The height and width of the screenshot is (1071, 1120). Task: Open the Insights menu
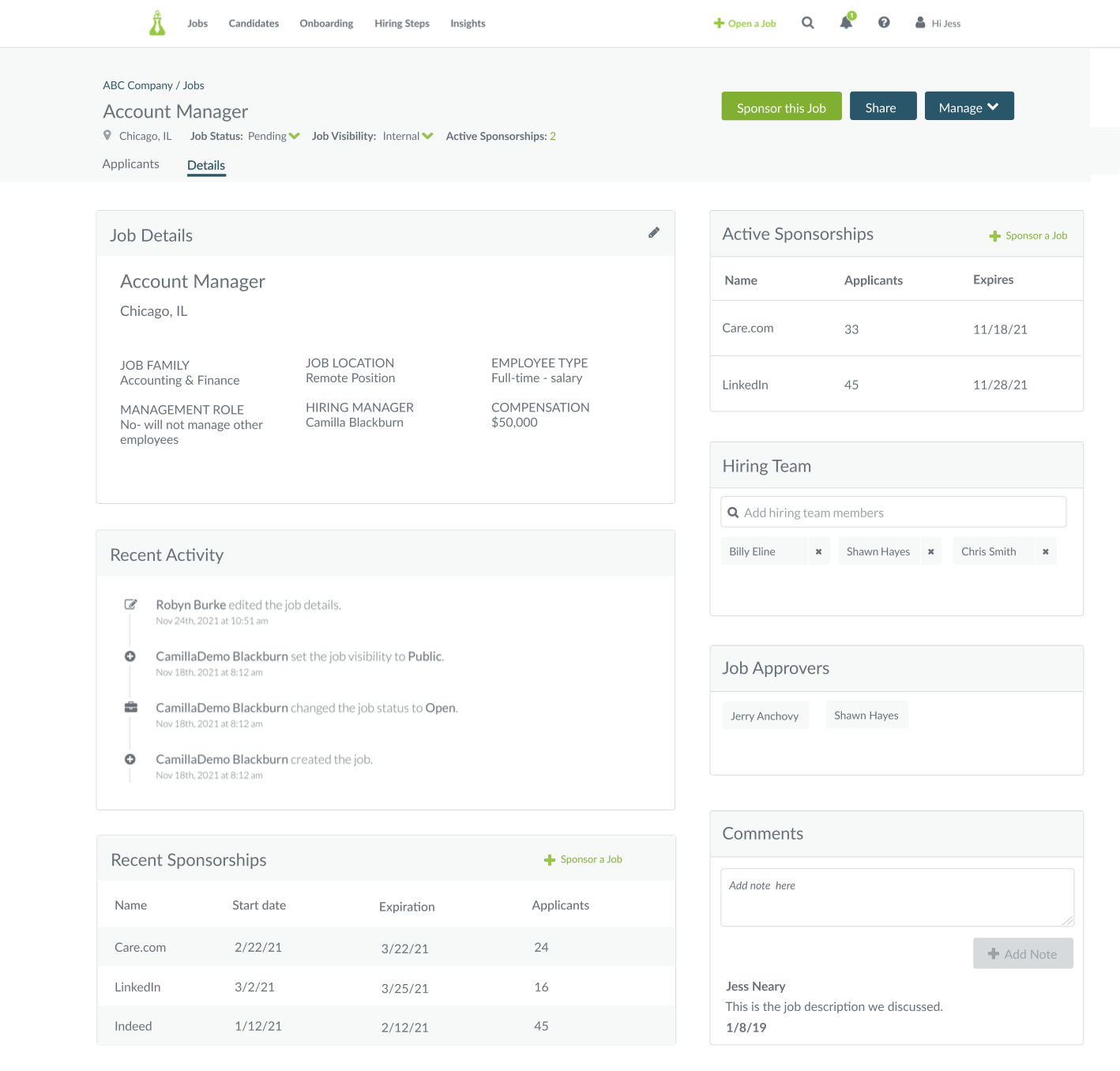coord(468,24)
